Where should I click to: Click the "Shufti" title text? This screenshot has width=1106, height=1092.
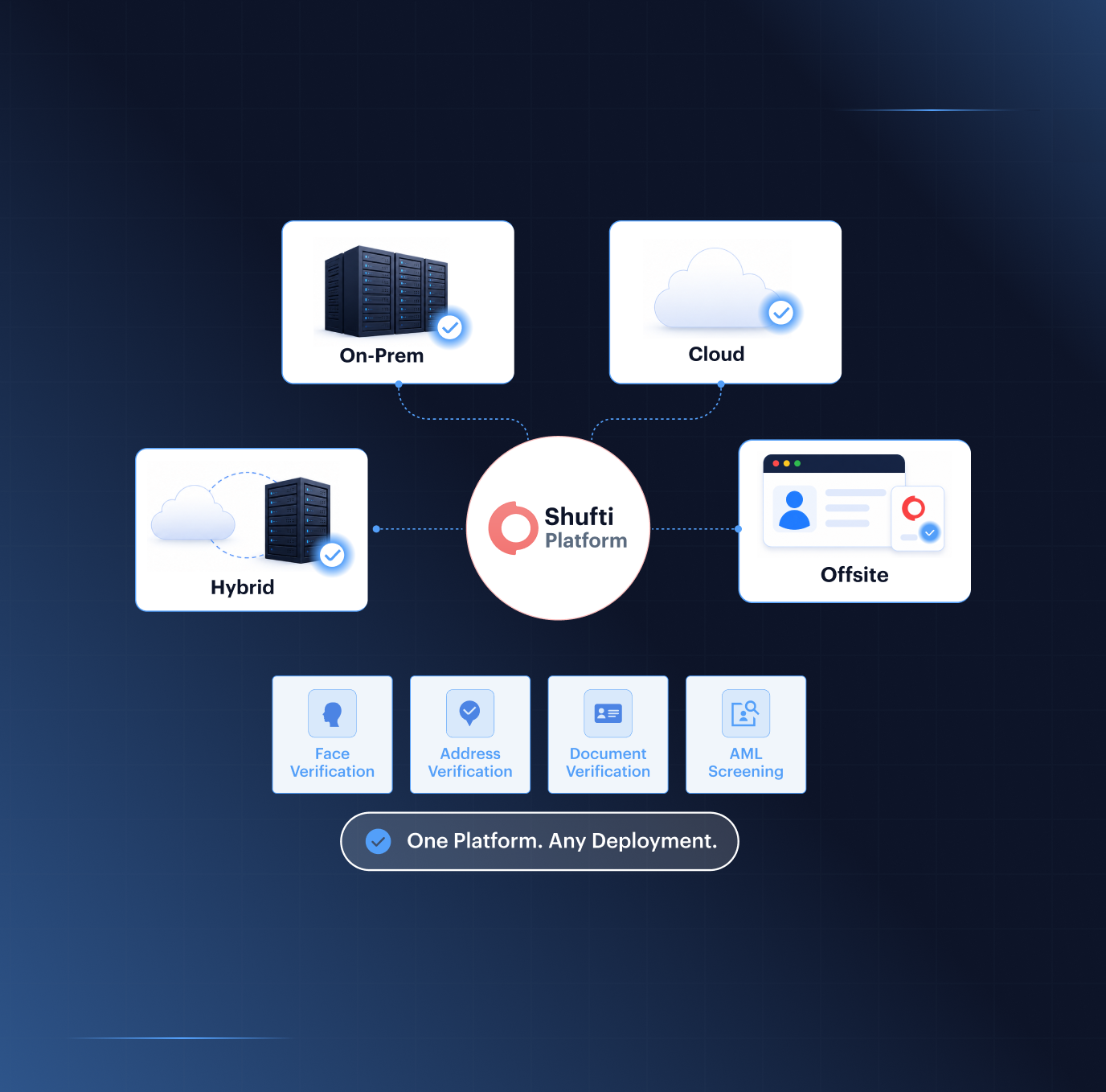579,516
